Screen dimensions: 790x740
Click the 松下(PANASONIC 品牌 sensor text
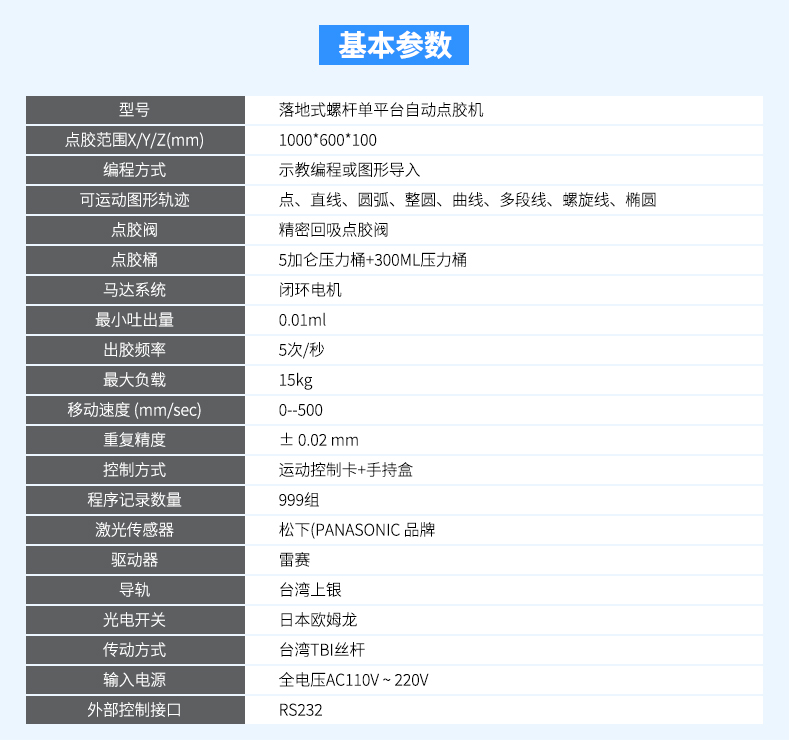[x=357, y=530]
